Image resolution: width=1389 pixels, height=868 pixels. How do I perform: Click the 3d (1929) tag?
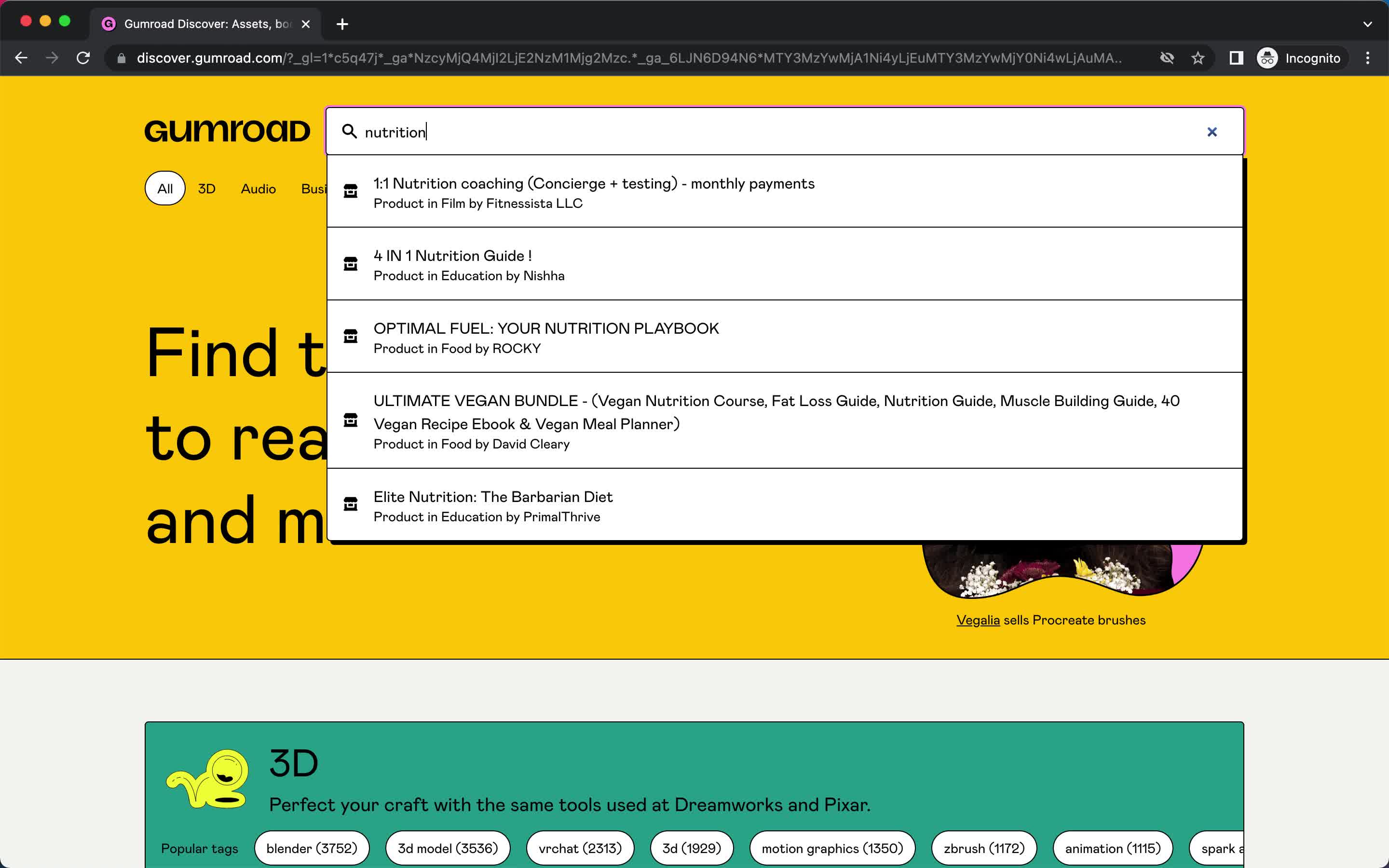[692, 848]
